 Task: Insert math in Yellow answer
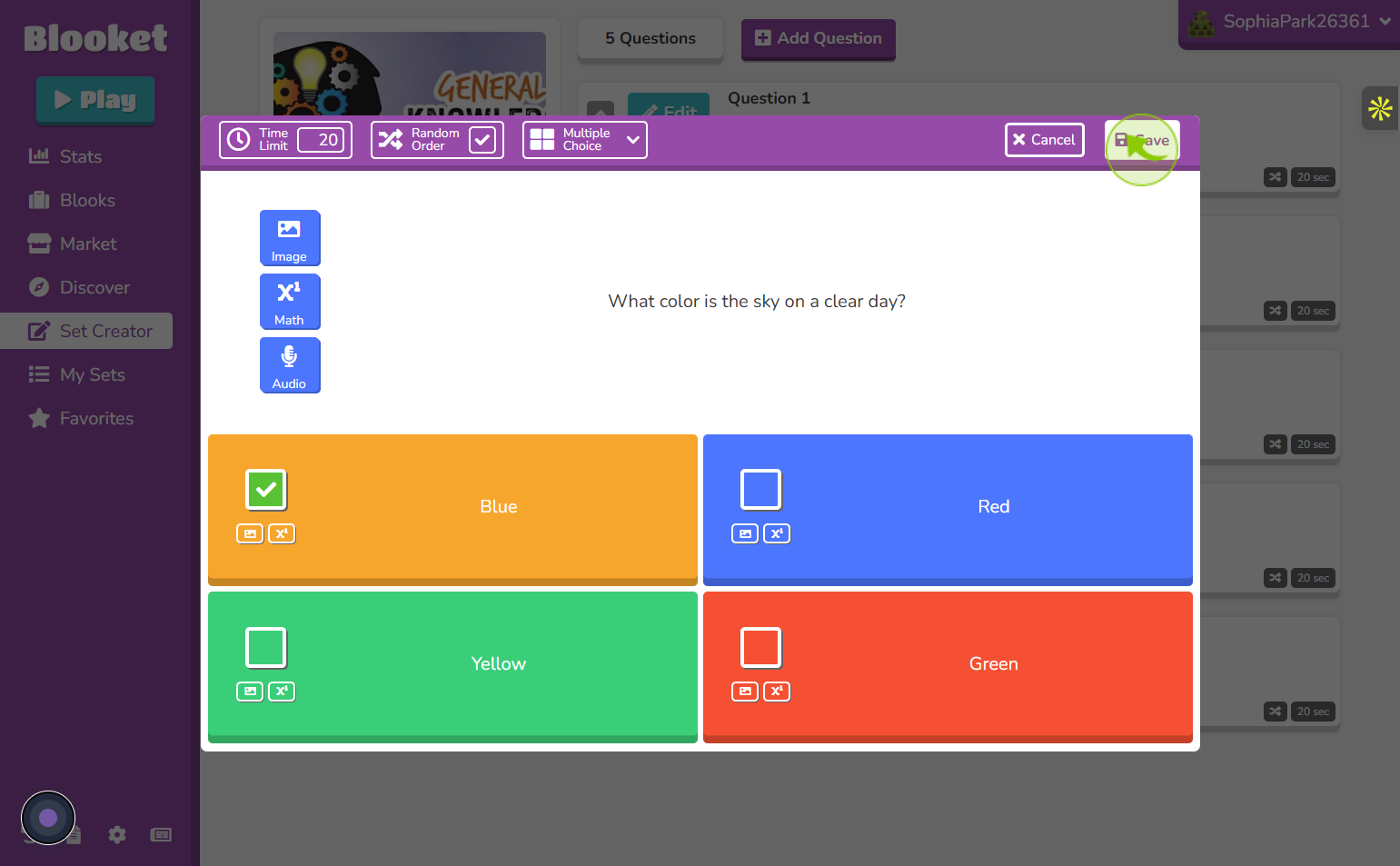pos(282,692)
